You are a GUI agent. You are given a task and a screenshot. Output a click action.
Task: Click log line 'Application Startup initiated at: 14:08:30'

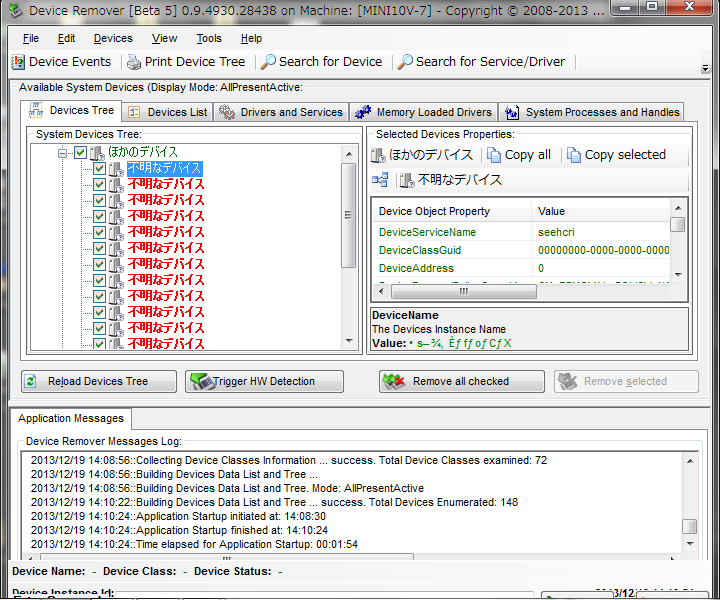(x=178, y=516)
